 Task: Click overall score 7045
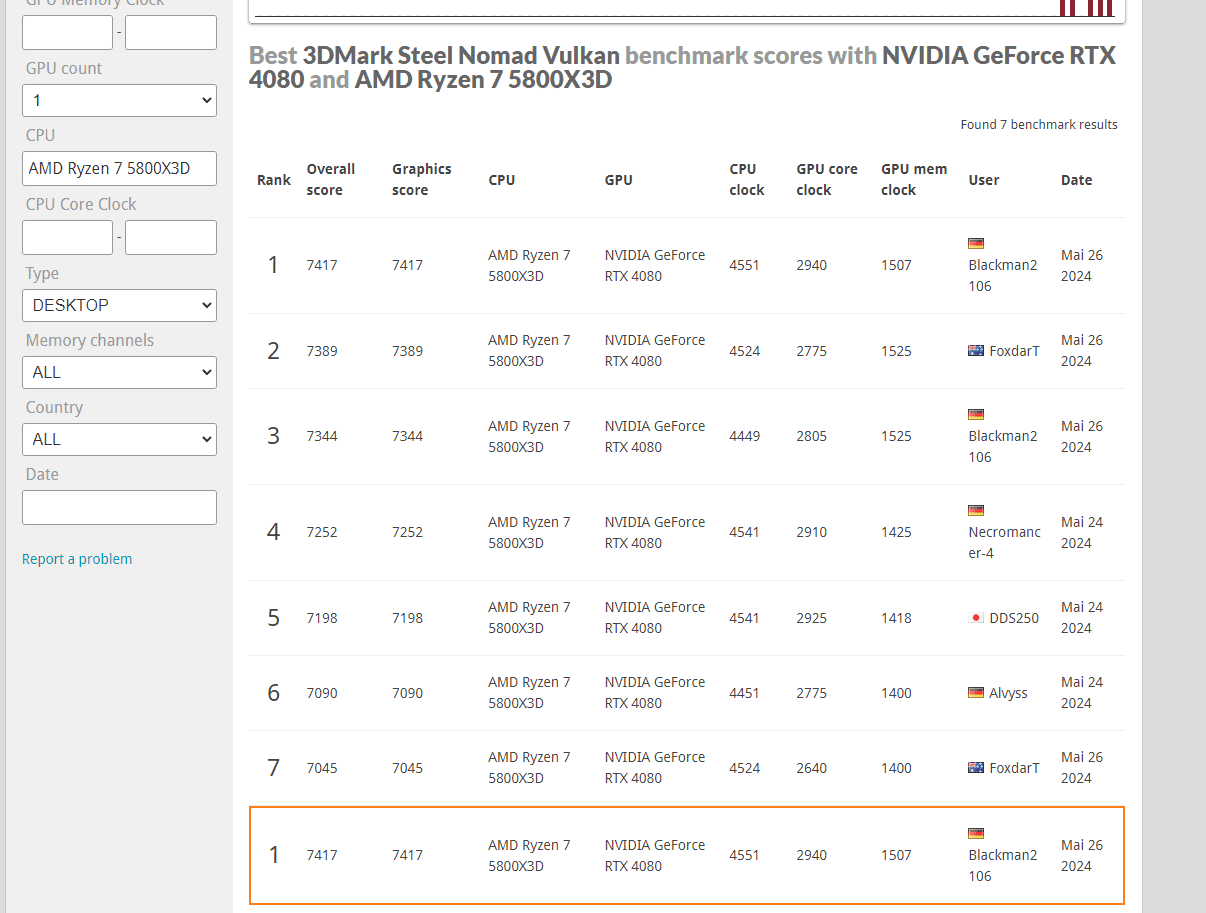(x=322, y=768)
